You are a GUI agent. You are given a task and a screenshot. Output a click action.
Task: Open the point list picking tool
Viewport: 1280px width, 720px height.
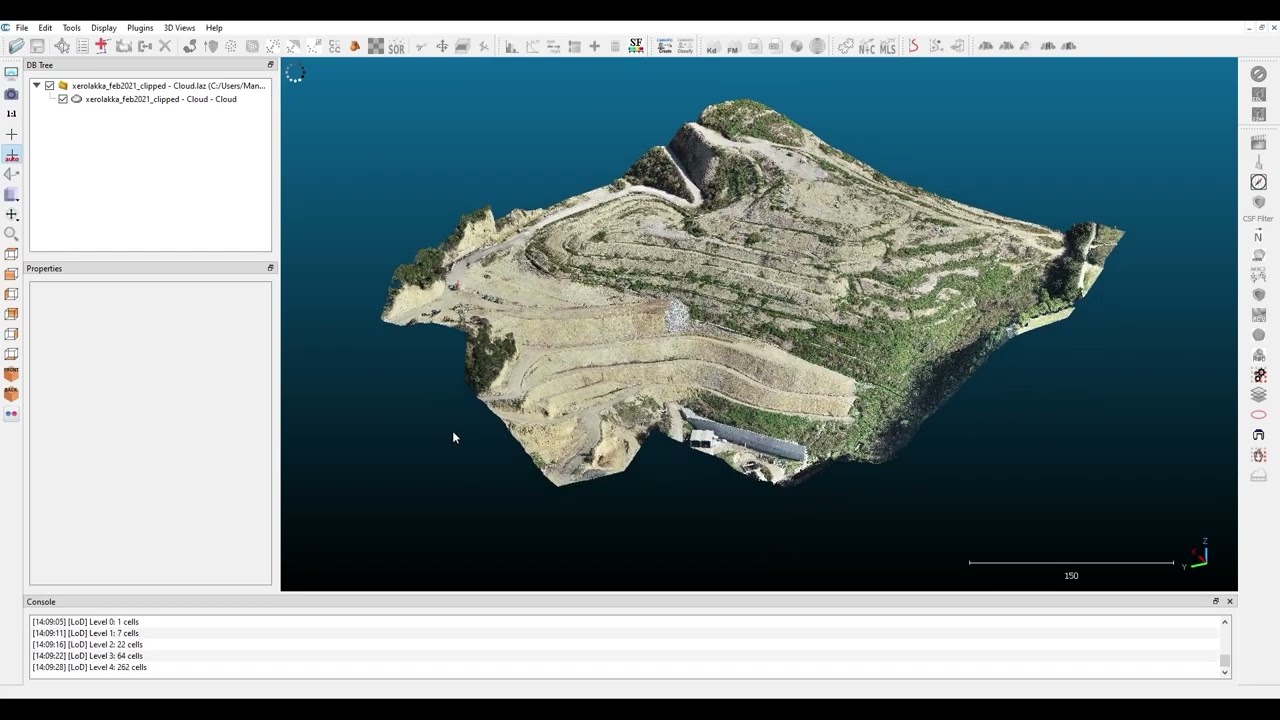(x=82, y=46)
